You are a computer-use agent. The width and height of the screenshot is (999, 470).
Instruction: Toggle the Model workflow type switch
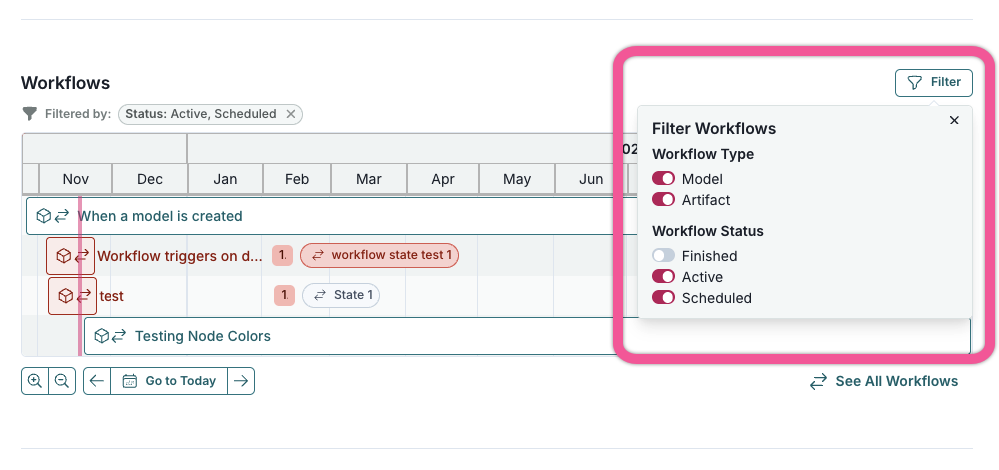[x=664, y=178]
